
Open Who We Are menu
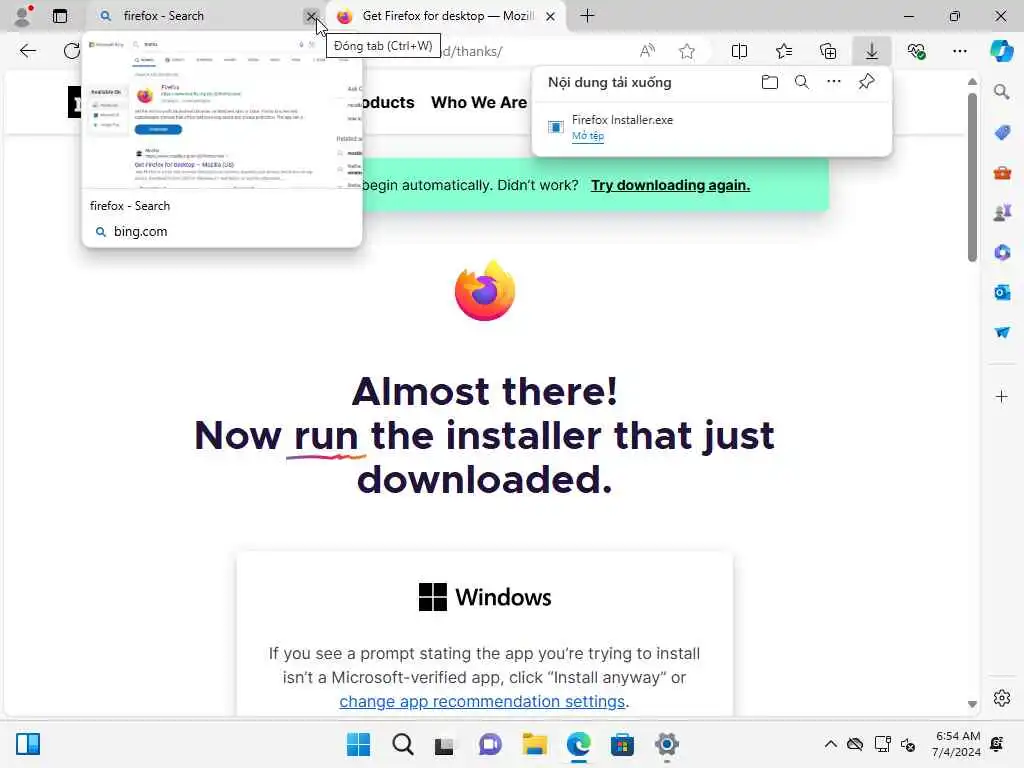479,103
